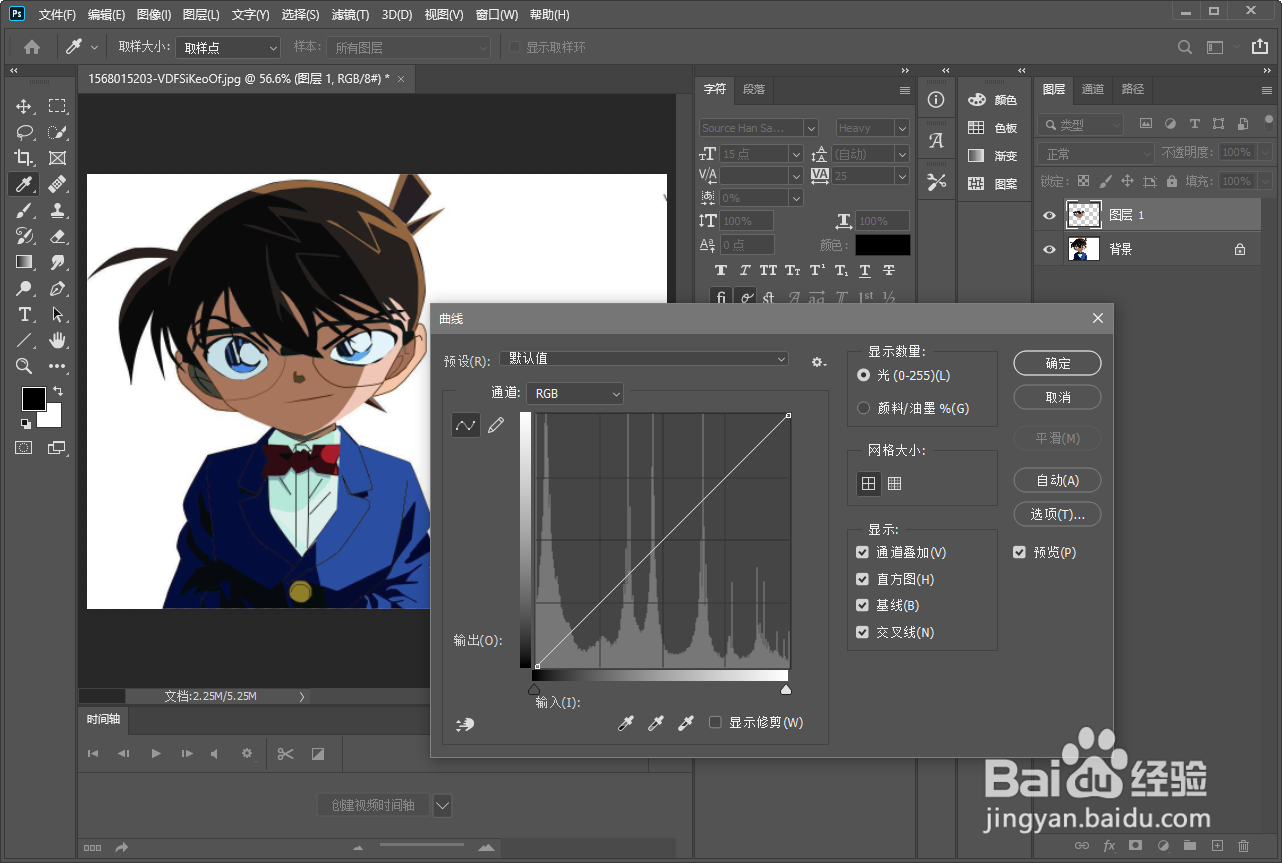
Task: Open the 图像(I) menu
Action: click(x=154, y=15)
